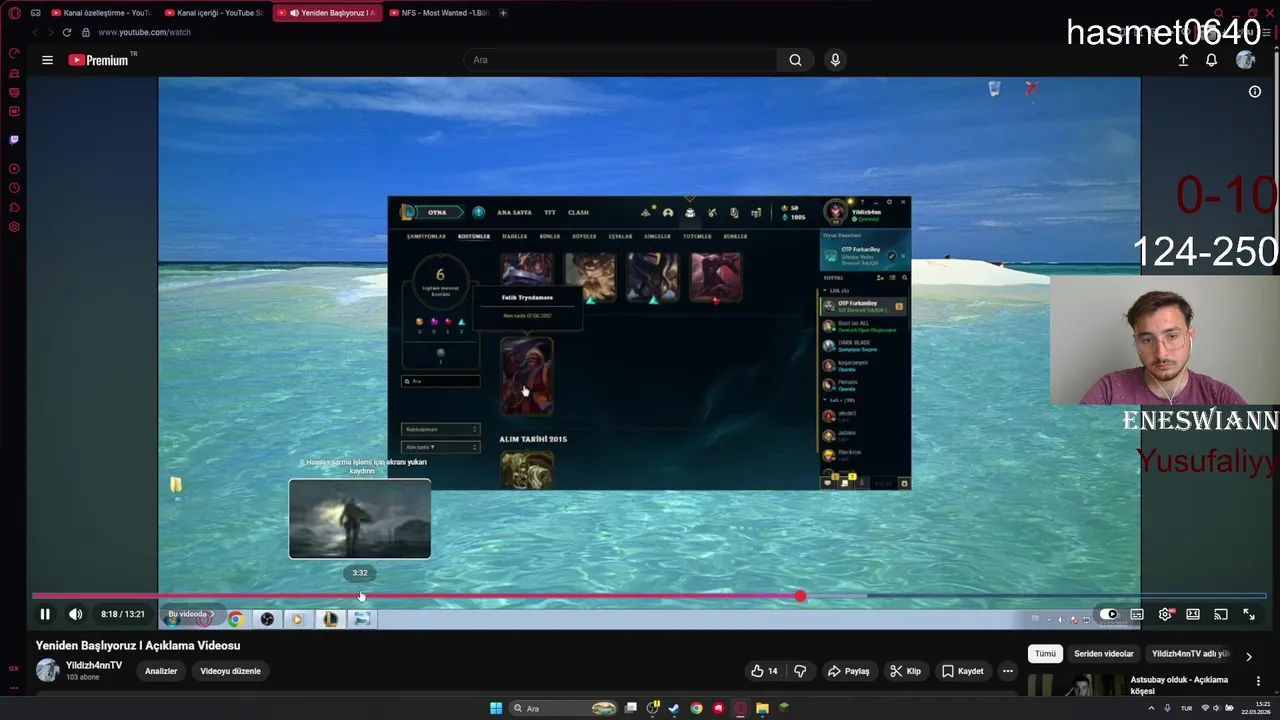Open Opera sidebar history clock
1280x720 pixels.
click(14, 187)
